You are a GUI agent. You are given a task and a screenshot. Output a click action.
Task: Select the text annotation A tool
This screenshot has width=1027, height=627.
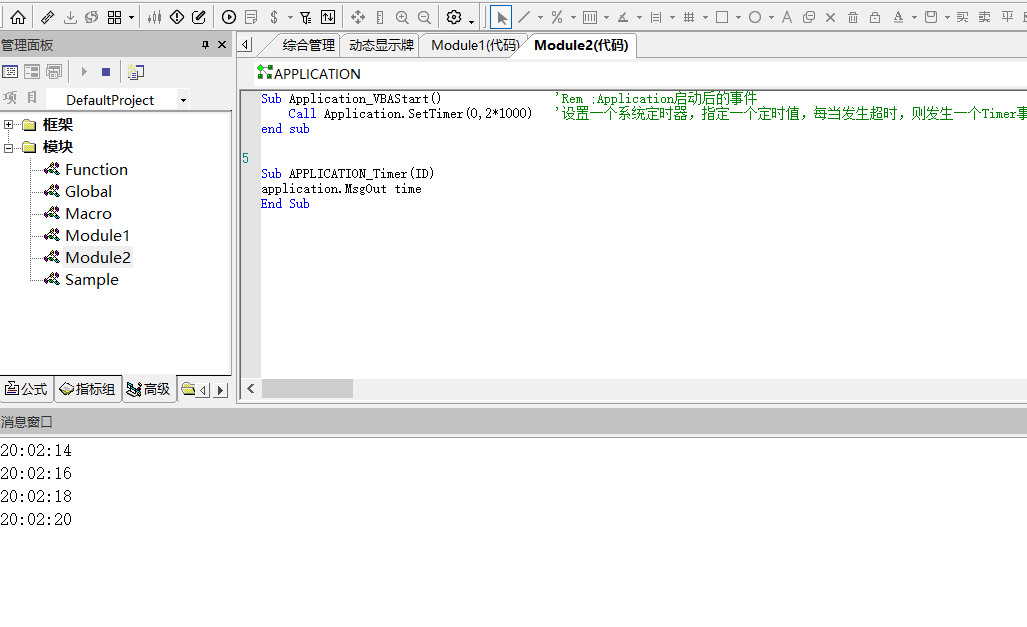787,17
